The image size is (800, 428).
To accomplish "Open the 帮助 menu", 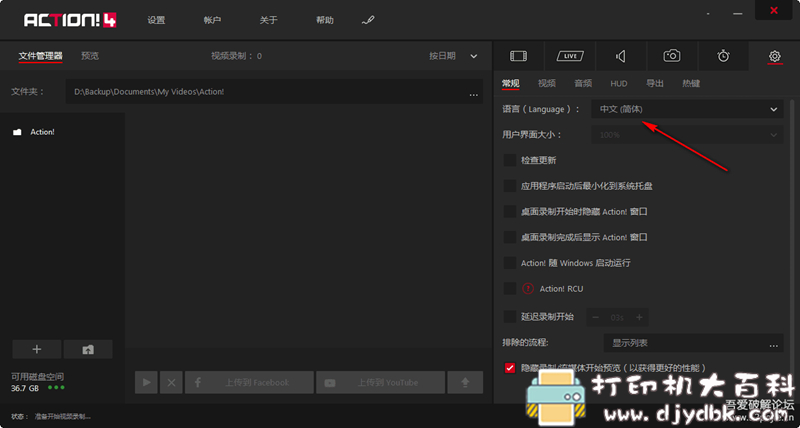I will tap(324, 20).
